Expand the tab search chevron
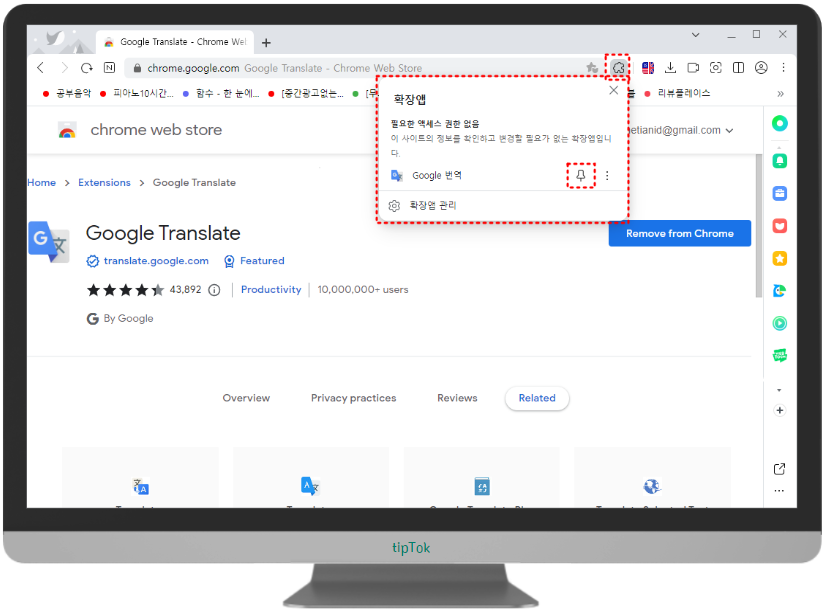This screenshot has height=610, width=826. tap(695, 35)
